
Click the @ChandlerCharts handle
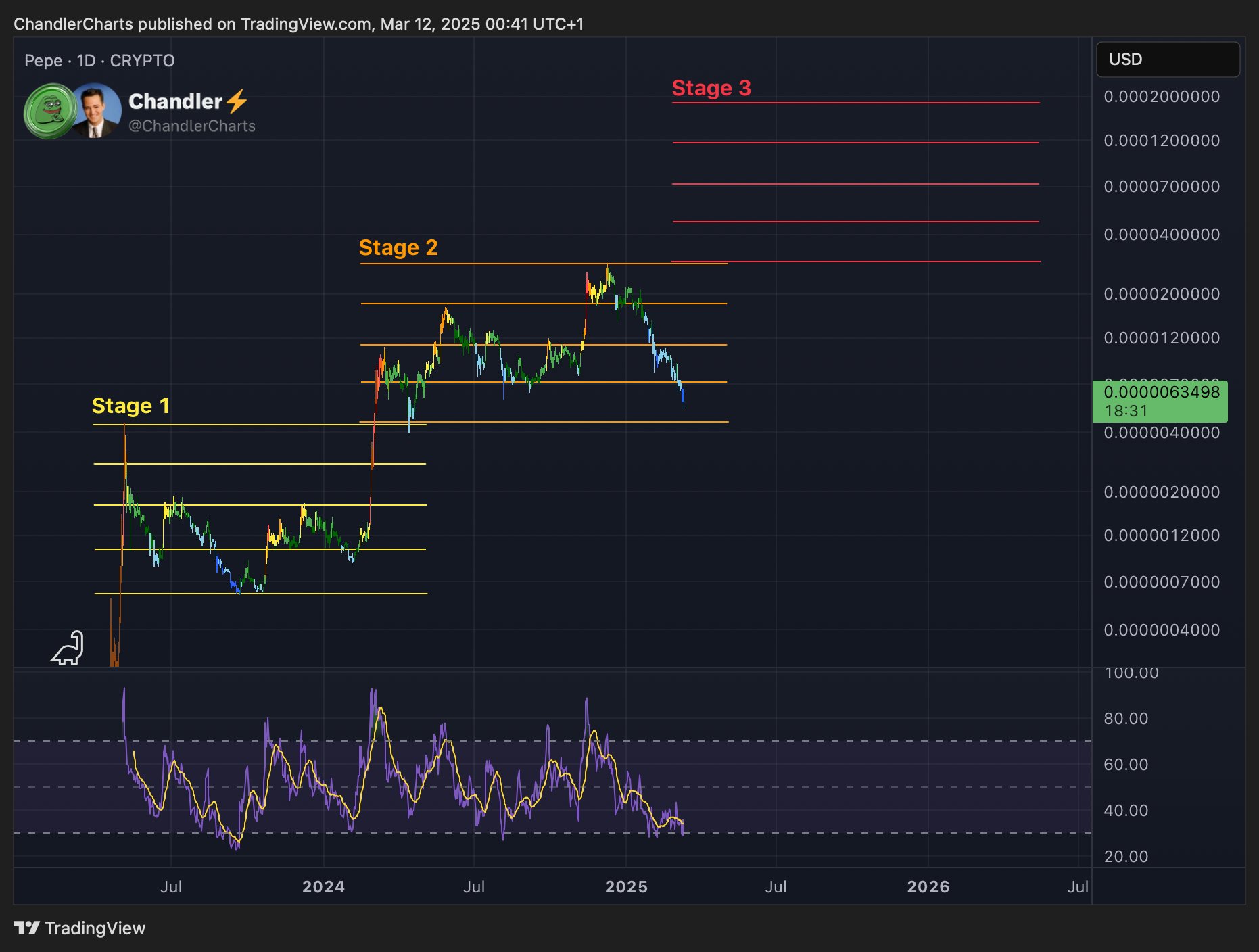tap(192, 126)
